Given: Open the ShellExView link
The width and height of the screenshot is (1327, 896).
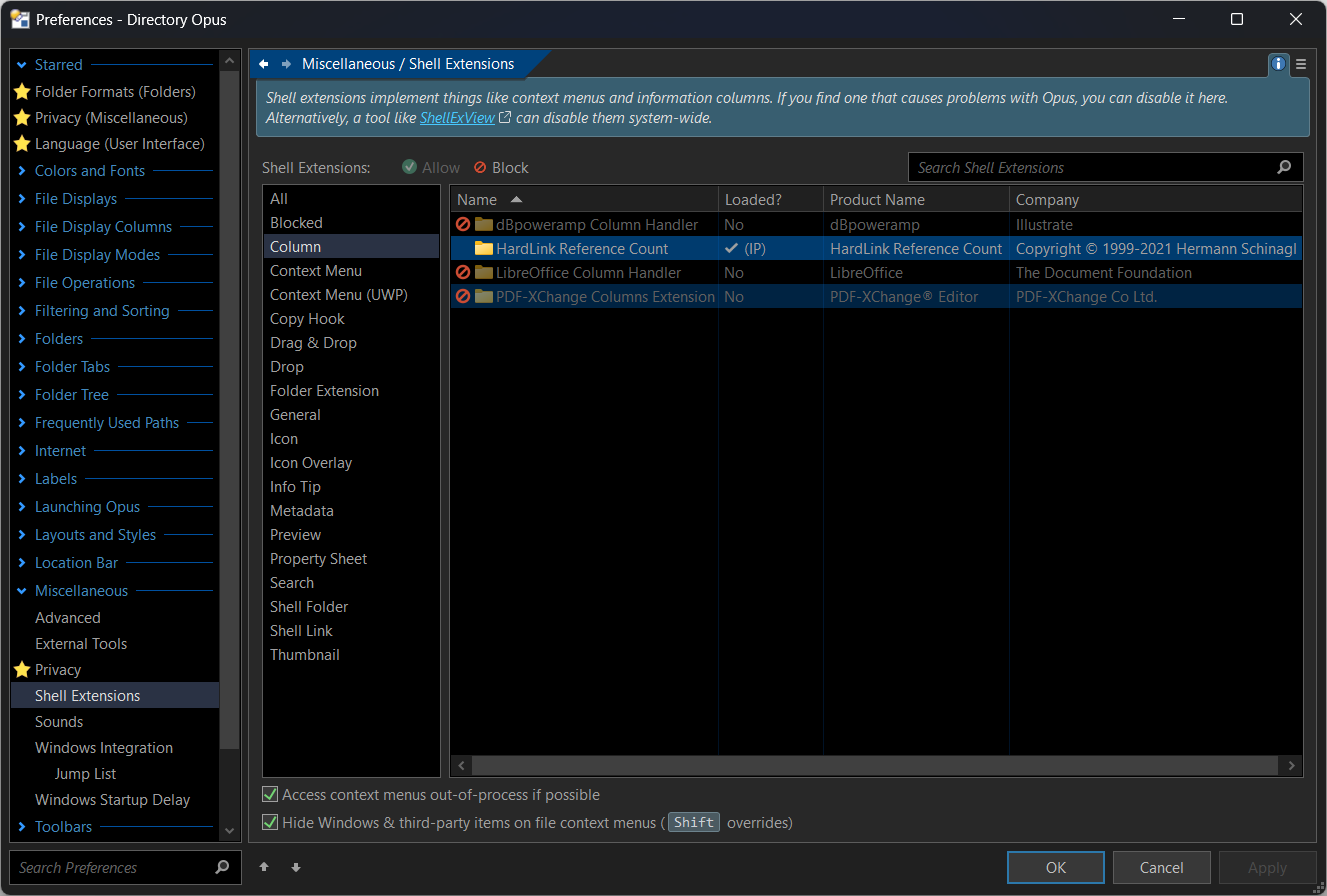Looking at the screenshot, I should point(457,118).
